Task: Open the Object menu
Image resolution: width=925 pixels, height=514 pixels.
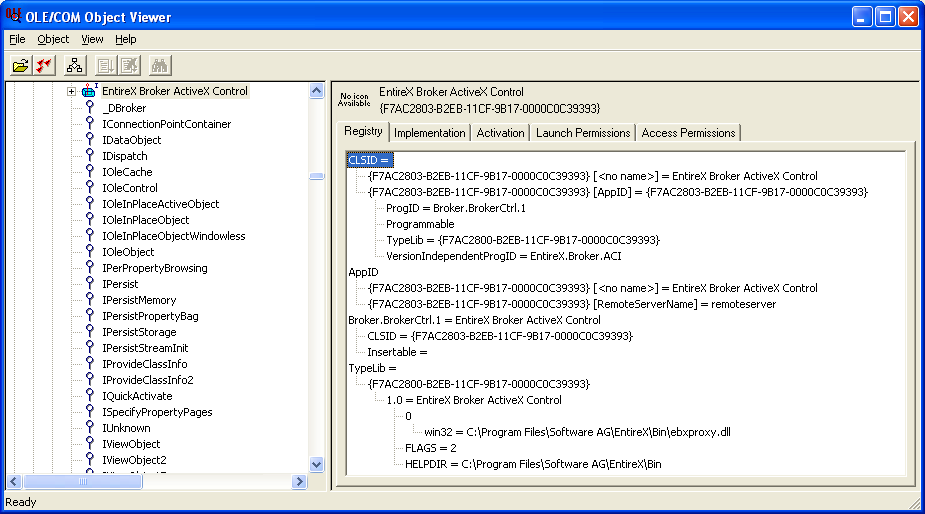Action: click(53, 39)
